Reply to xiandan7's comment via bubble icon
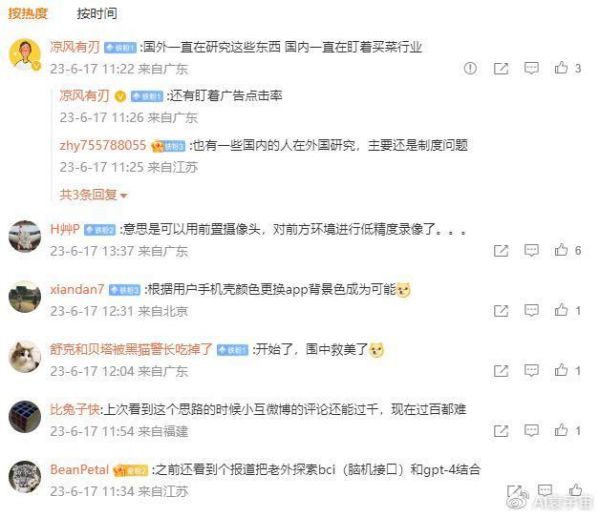This screenshot has height=517, width=600. click(531, 310)
